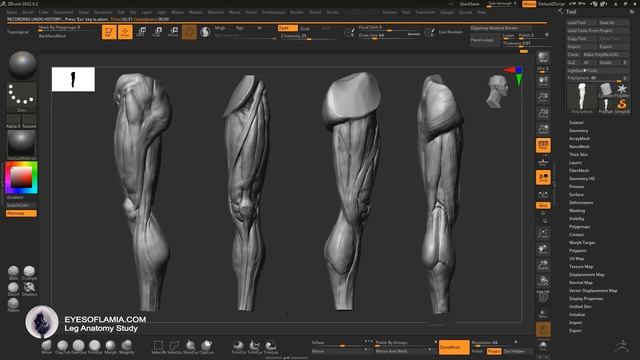Select the TrimDynamic brush

[x=95, y=347]
